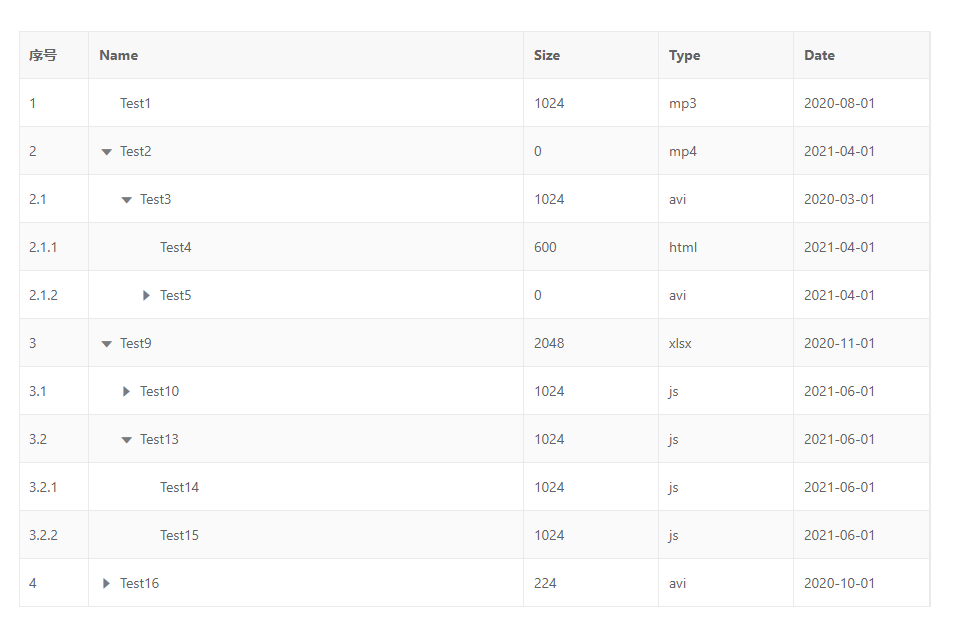Click the 2020-10-01 date cell
This screenshot has width=959, height=636.
tap(839, 583)
